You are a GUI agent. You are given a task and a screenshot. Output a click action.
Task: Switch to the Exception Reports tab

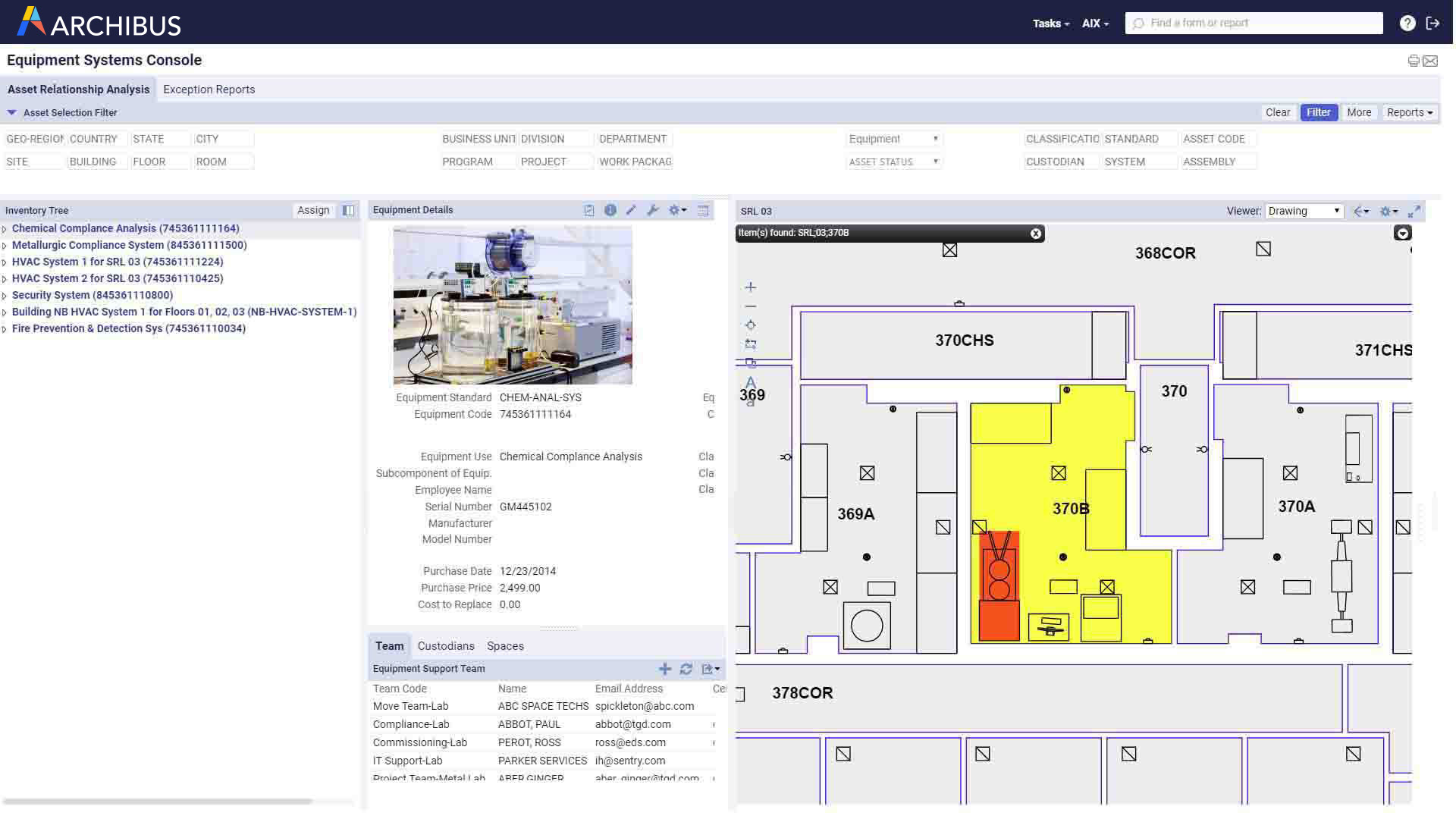[209, 89]
